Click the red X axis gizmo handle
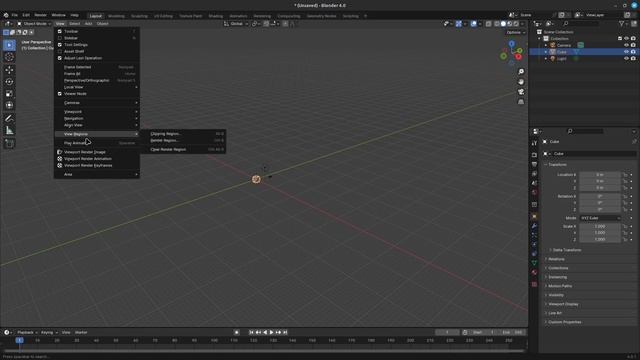 [518, 57]
